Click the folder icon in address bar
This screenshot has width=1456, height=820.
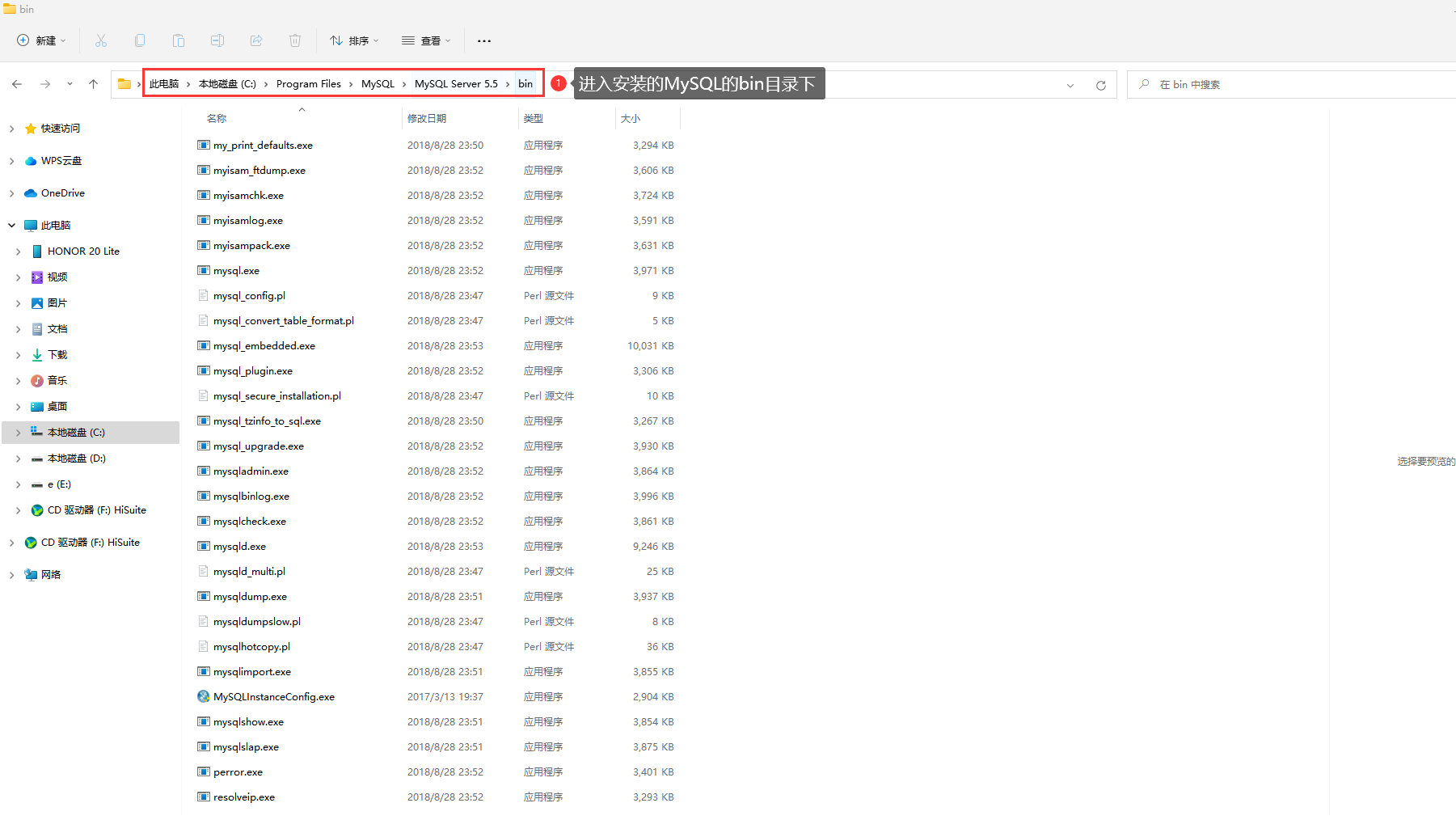(x=124, y=84)
